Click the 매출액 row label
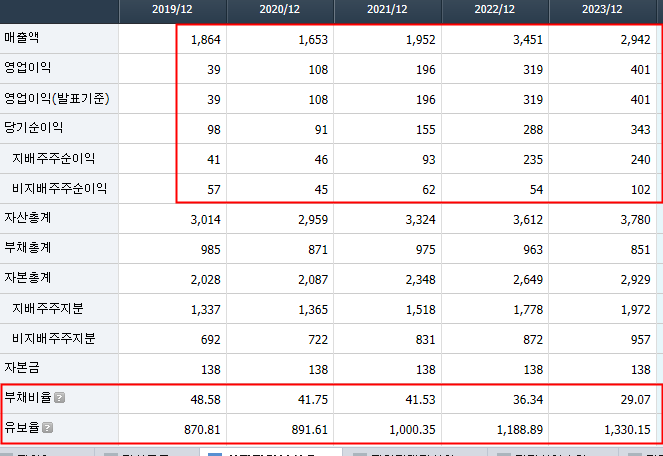 point(22,38)
